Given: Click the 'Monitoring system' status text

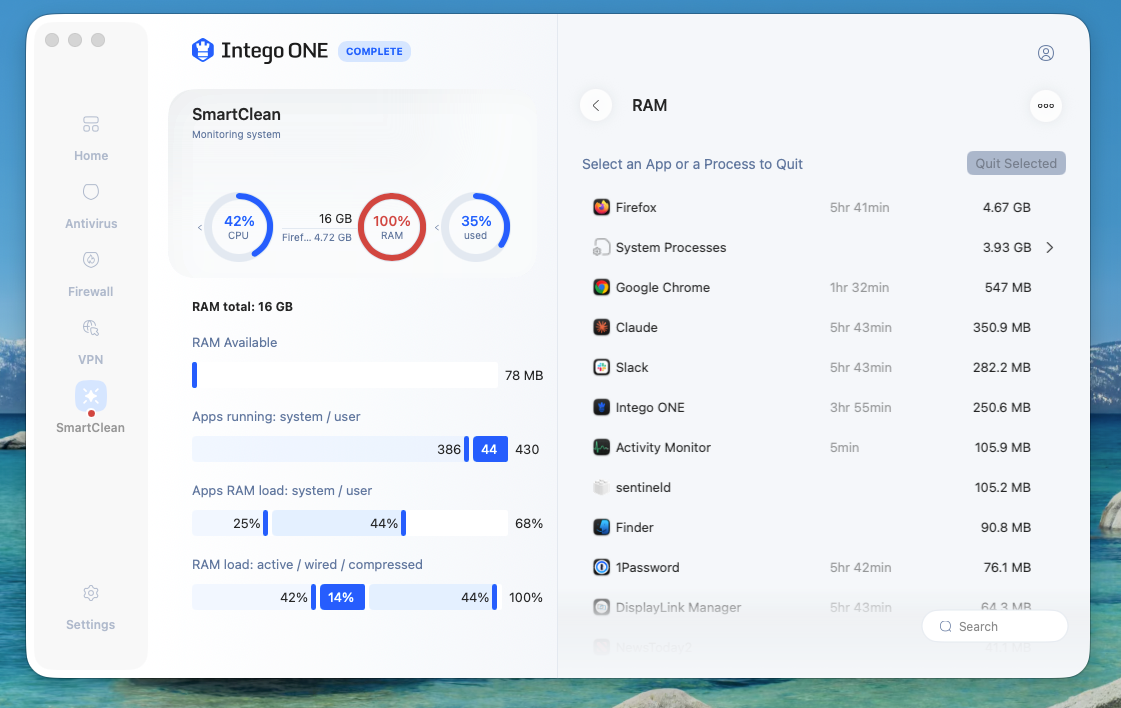Looking at the screenshot, I should (236, 134).
